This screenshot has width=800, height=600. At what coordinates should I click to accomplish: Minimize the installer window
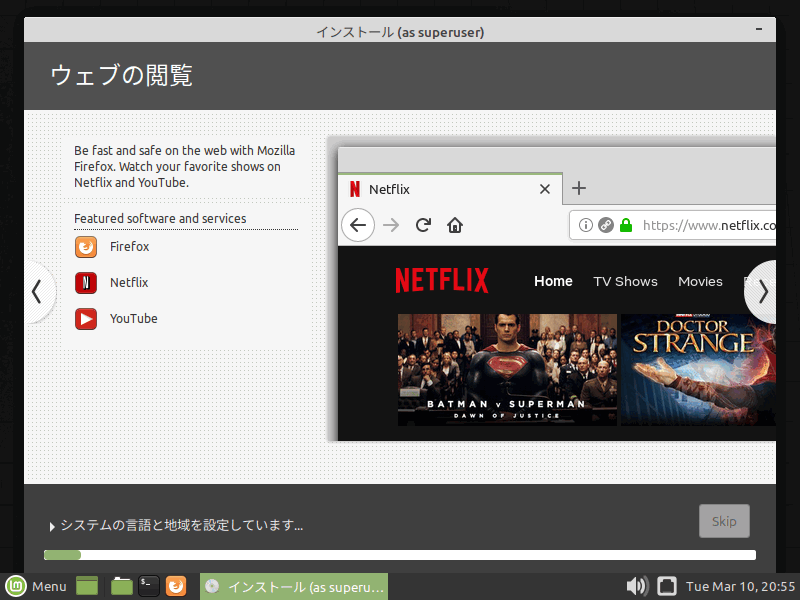(759, 29)
